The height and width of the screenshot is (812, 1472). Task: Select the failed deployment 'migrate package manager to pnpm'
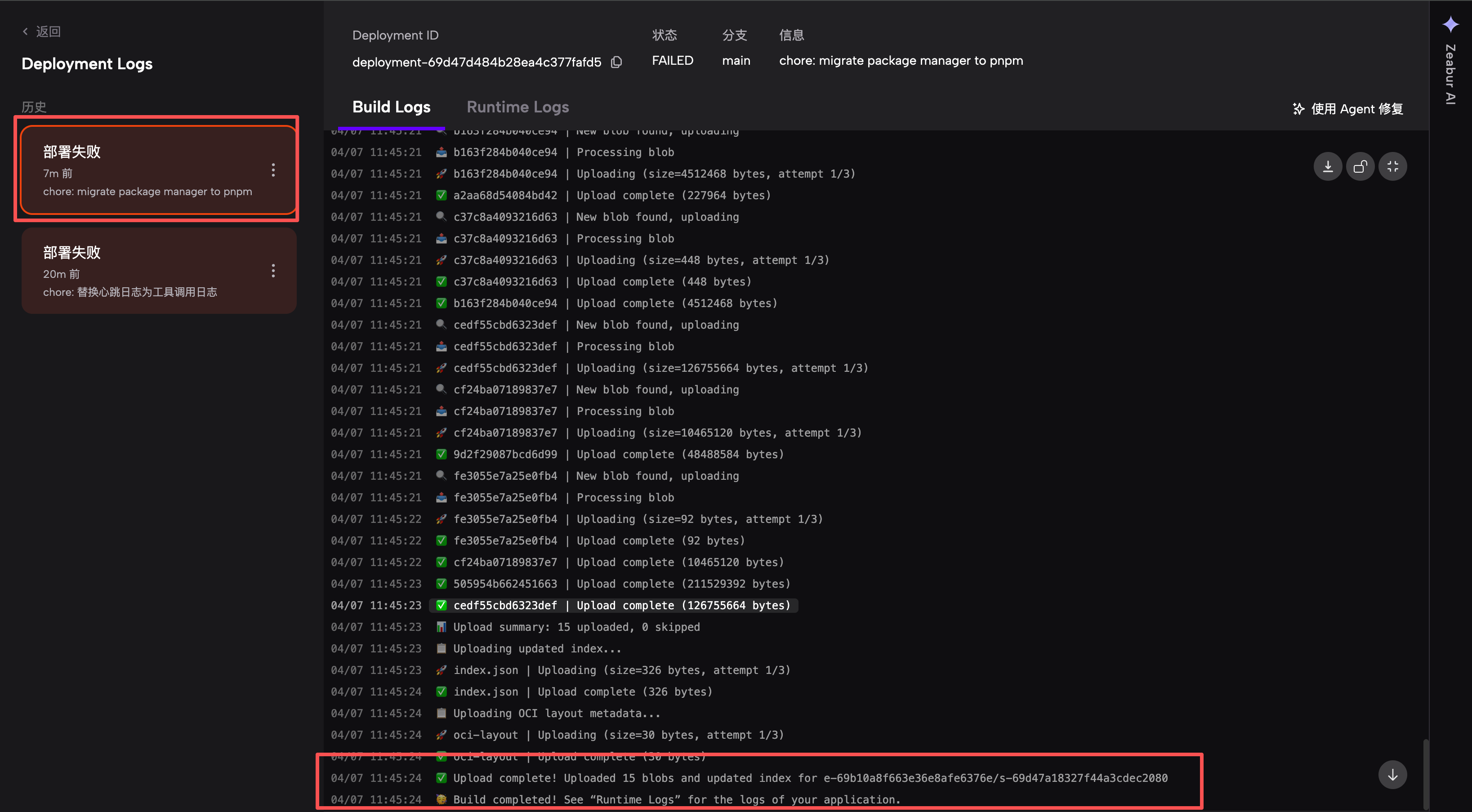pyautogui.click(x=159, y=170)
